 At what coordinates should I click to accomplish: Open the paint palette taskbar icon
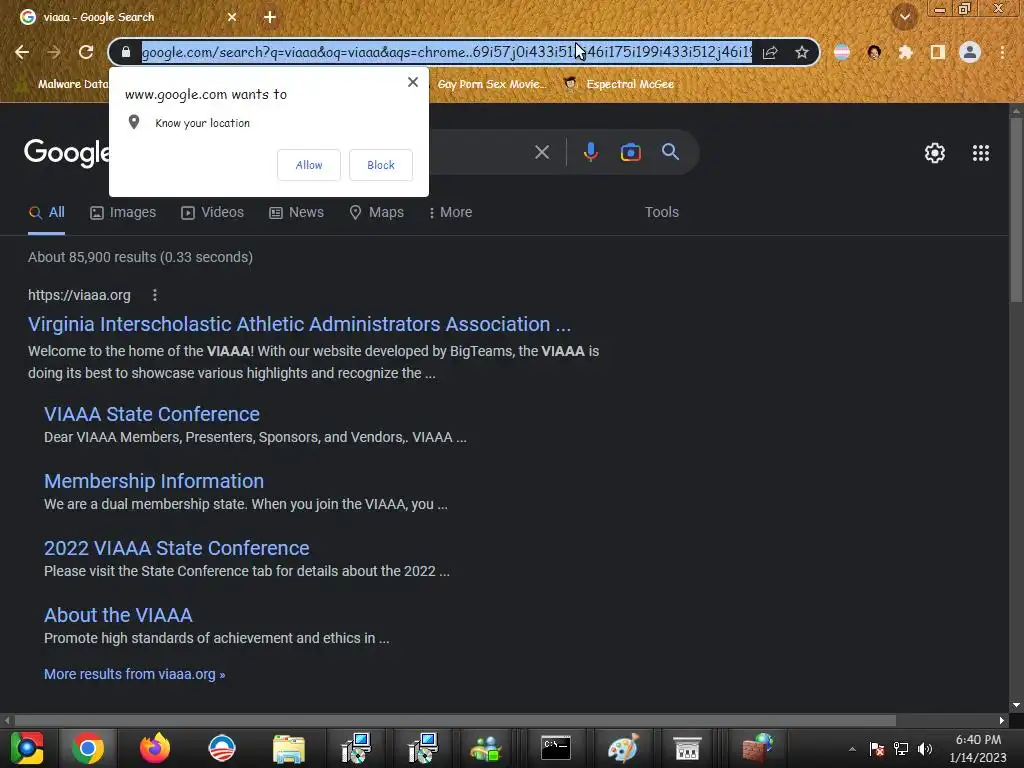coord(623,748)
